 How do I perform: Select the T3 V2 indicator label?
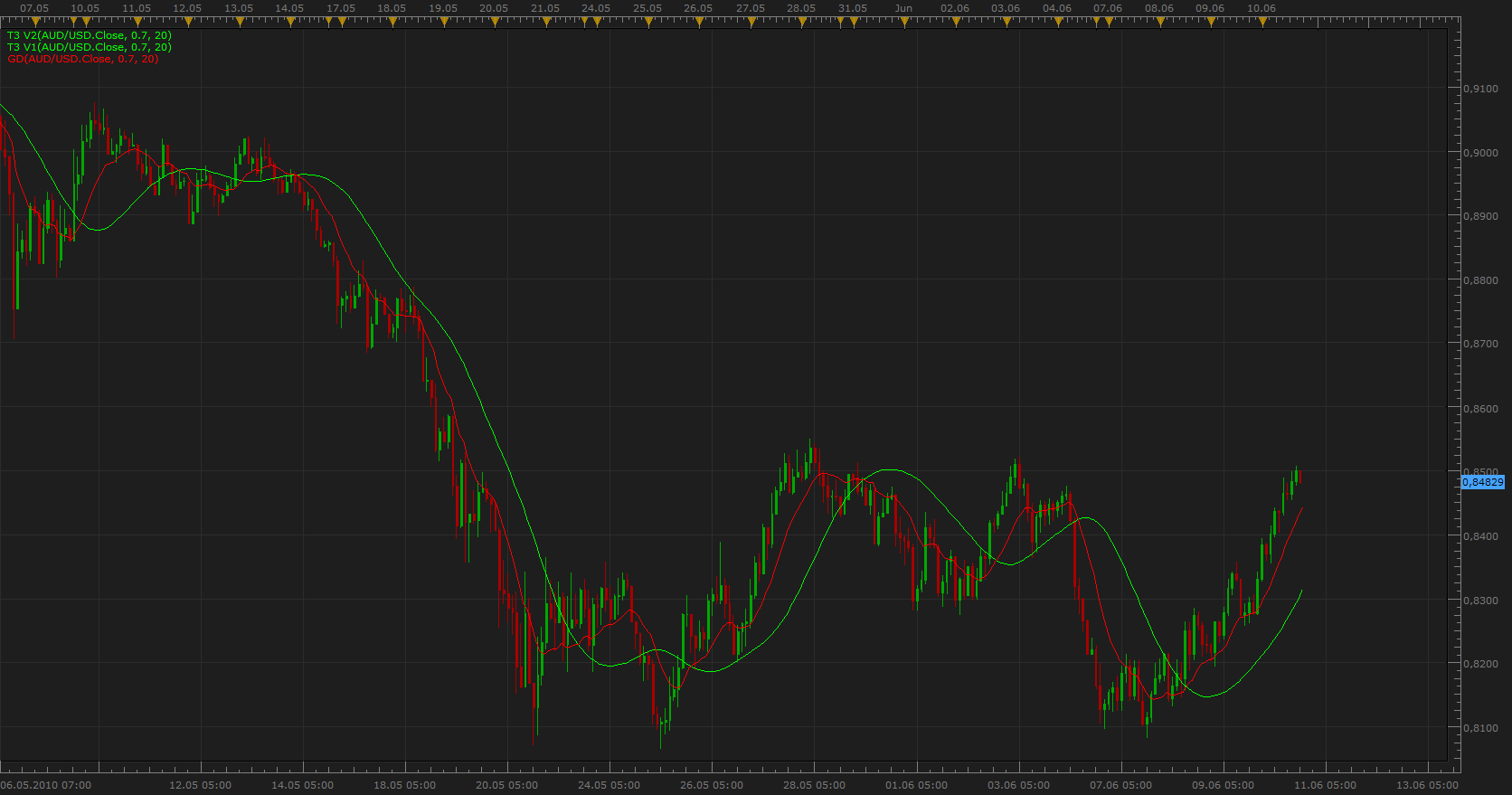tap(89, 35)
